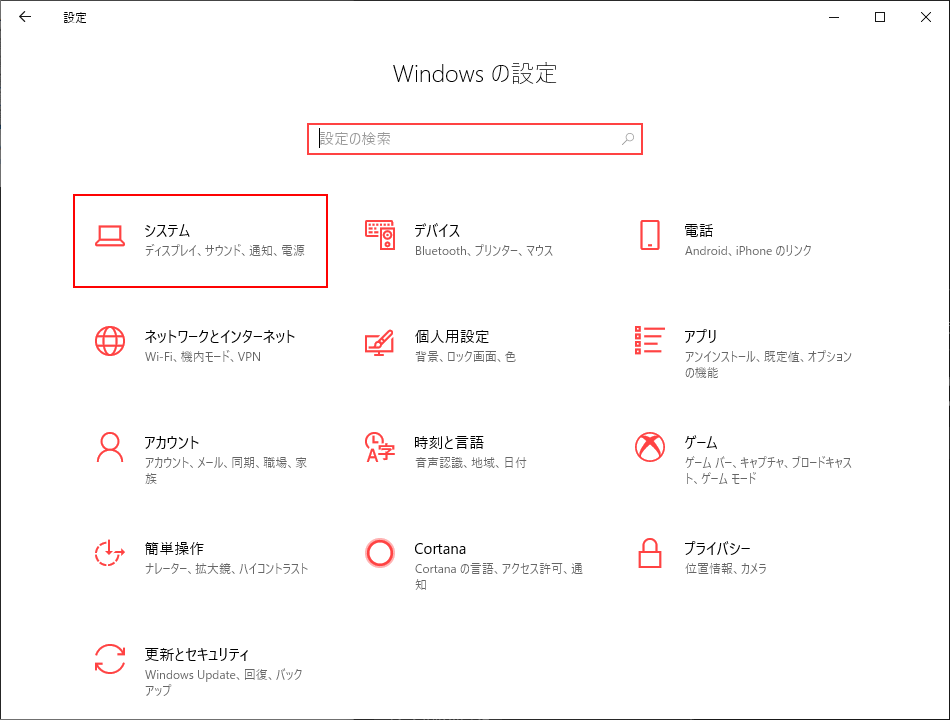Screen dimensions: 950x720
Task: Open the ゲーム Xbox icon
Action: (649, 447)
